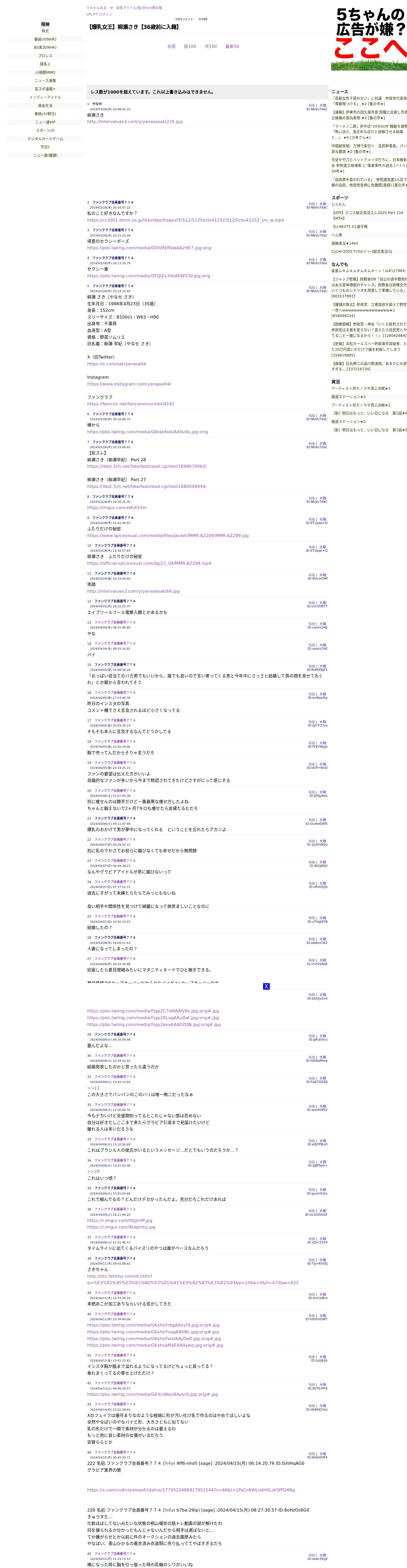Viewport: 407px width, 1568px height.
Task: Open プロレス board in sidebar
Action: pos(45,56)
